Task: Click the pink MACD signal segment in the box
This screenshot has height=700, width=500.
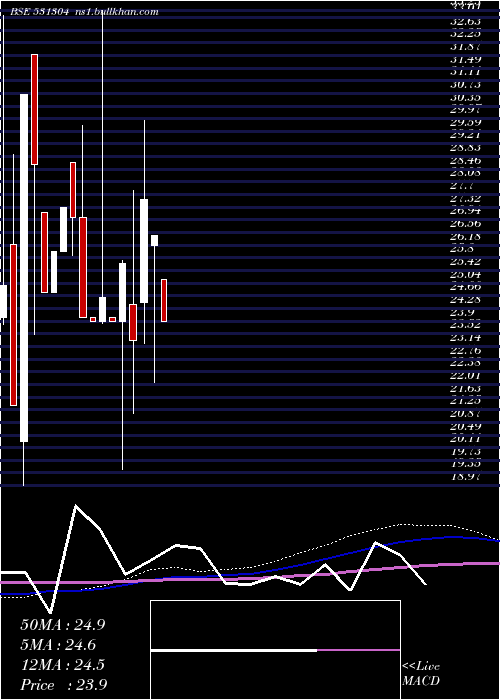Action: [358, 650]
